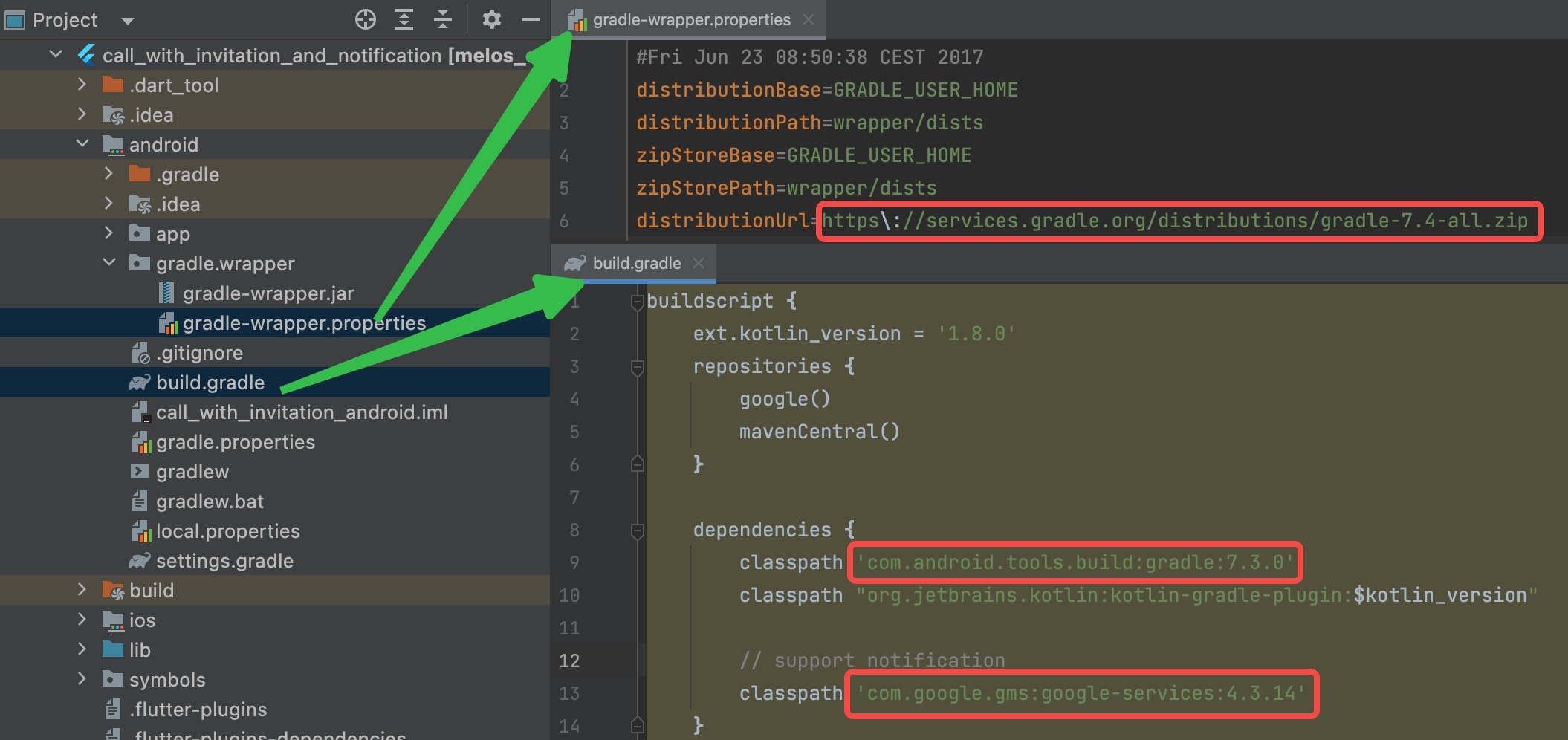
Task: Select settings.gradle file
Action: pyautogui.click(x=224, y=561)
